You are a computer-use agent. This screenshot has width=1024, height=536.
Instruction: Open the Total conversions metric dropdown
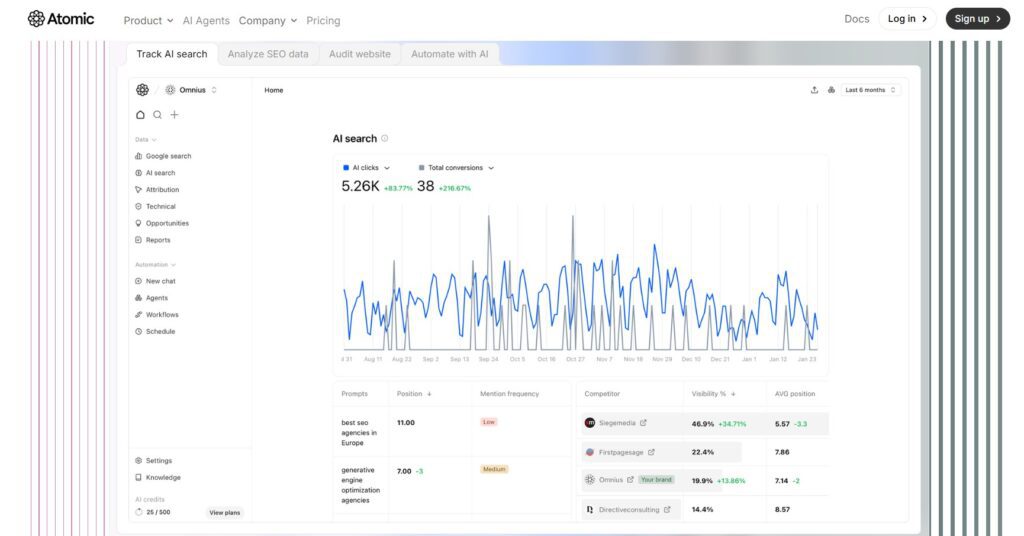coord(456,168)
